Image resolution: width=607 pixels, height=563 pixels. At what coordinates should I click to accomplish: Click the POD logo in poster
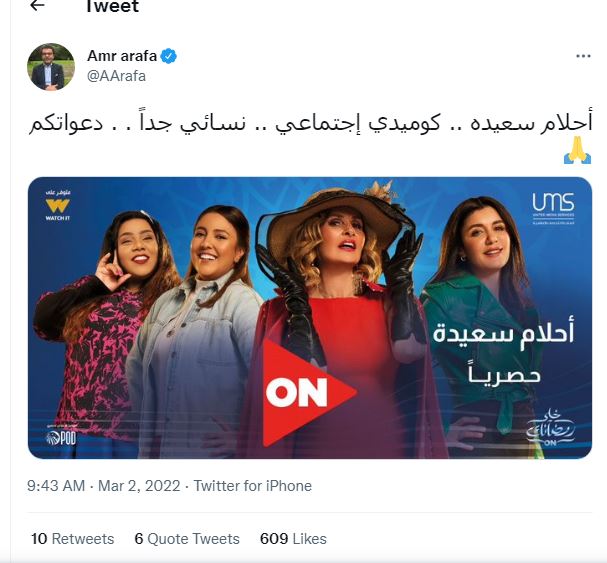(60, 437)
